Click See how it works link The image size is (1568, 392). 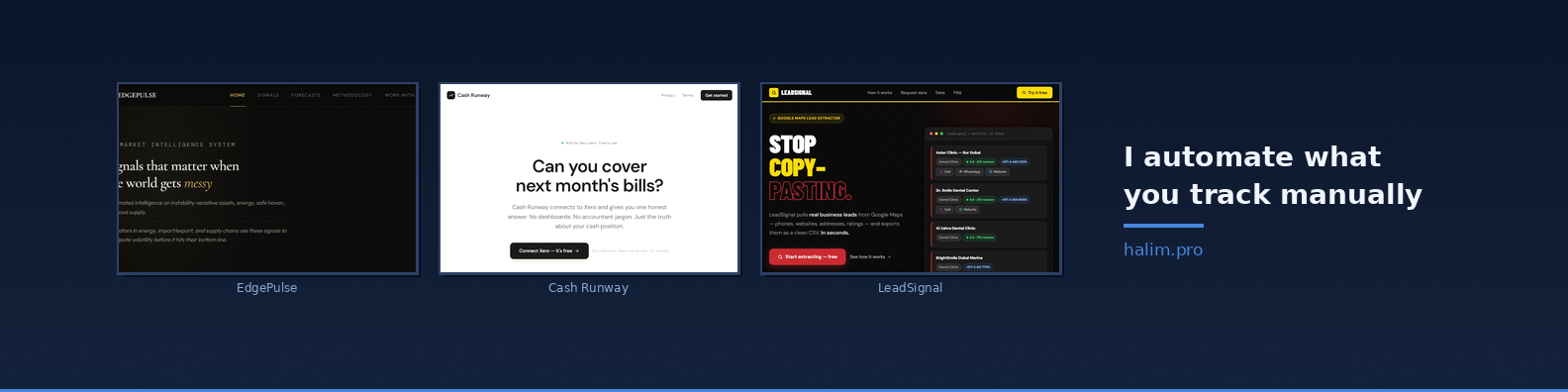coord(870,256)
